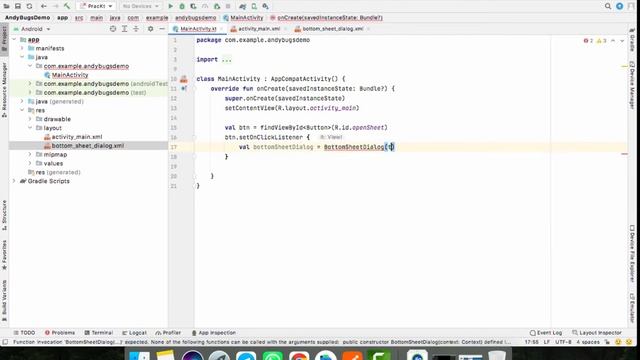
Task: Open App Inspection tool window
Action: 213,333
